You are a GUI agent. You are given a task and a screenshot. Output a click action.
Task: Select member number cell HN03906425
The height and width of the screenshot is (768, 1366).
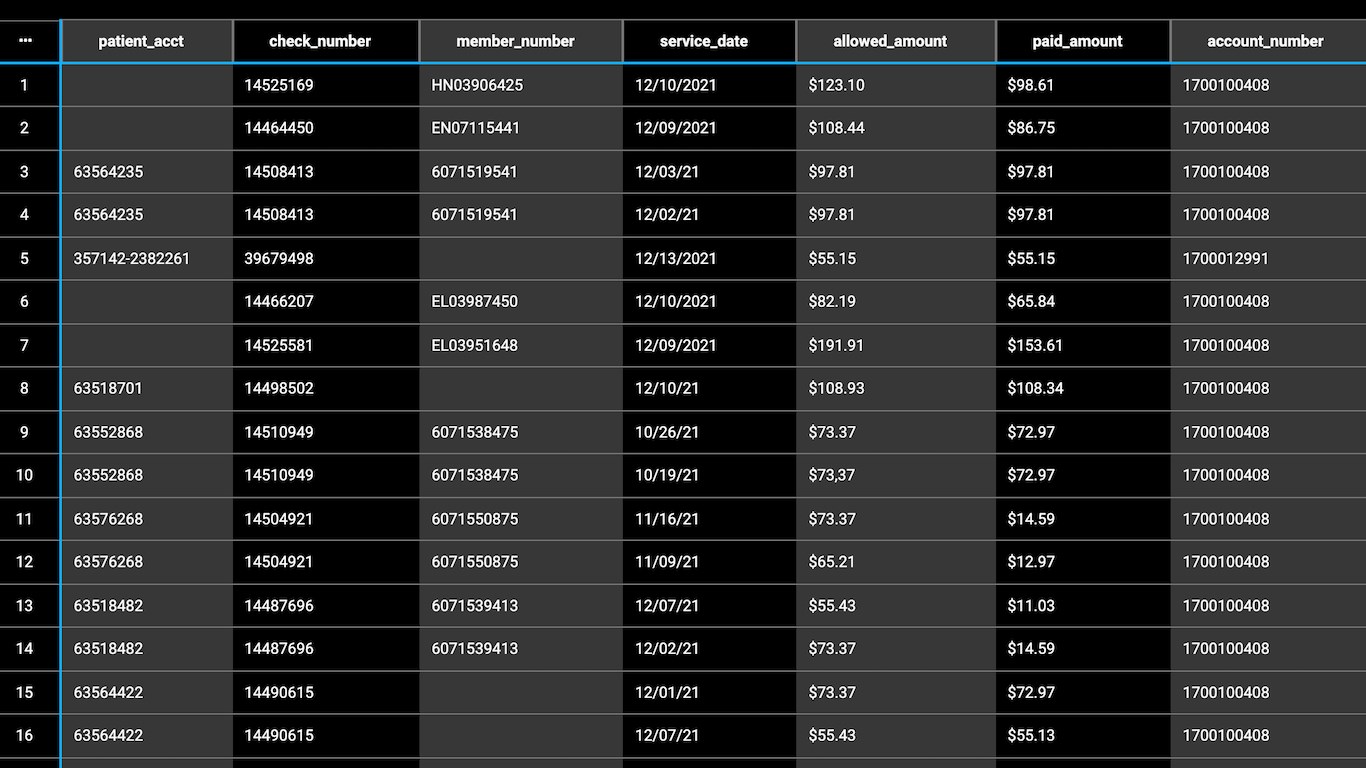[477, 85]
